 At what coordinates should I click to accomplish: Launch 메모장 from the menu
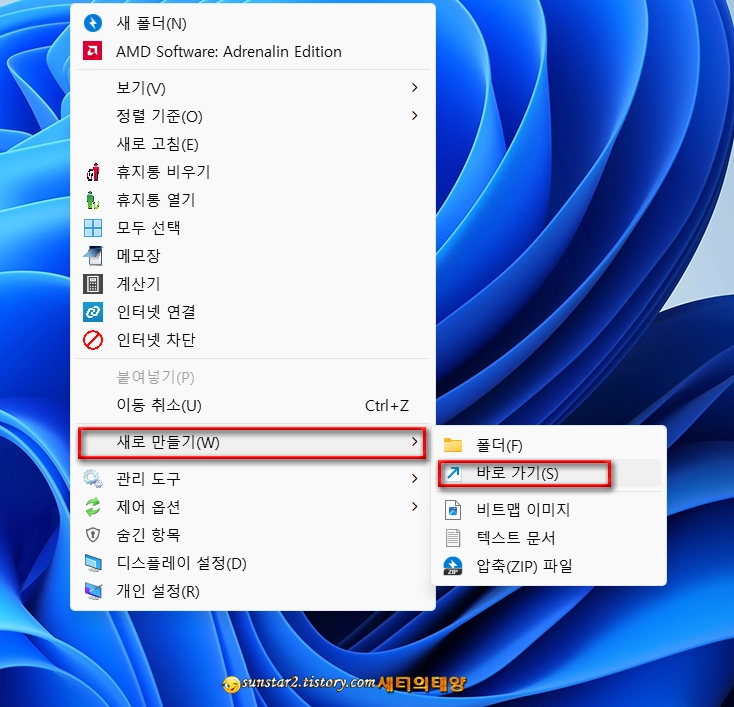pos(253,256)
